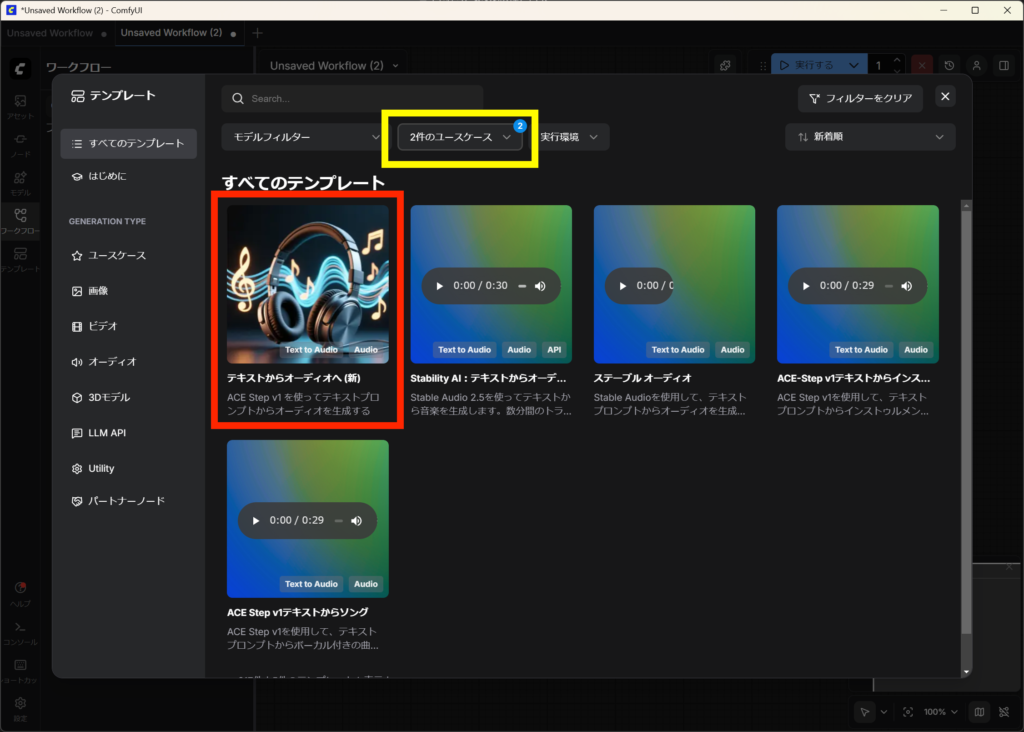Image resolution: width=1024 pixels, height=732 pixels.
Task: Open the オーディオ category
Action: (x=112, y=362)
